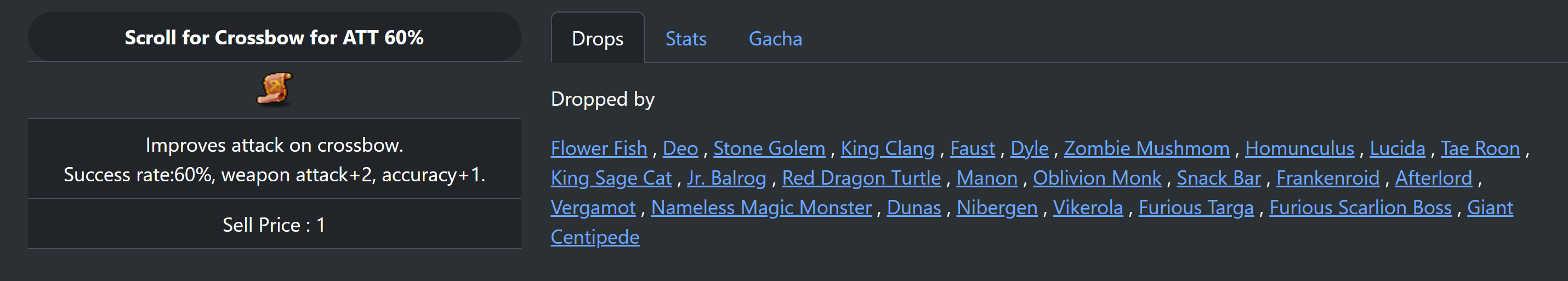Image resolution: width=1568 pixels, height=281 pixels.
Task: Open the Homunculus monster link
Action: click(1299, 148)
